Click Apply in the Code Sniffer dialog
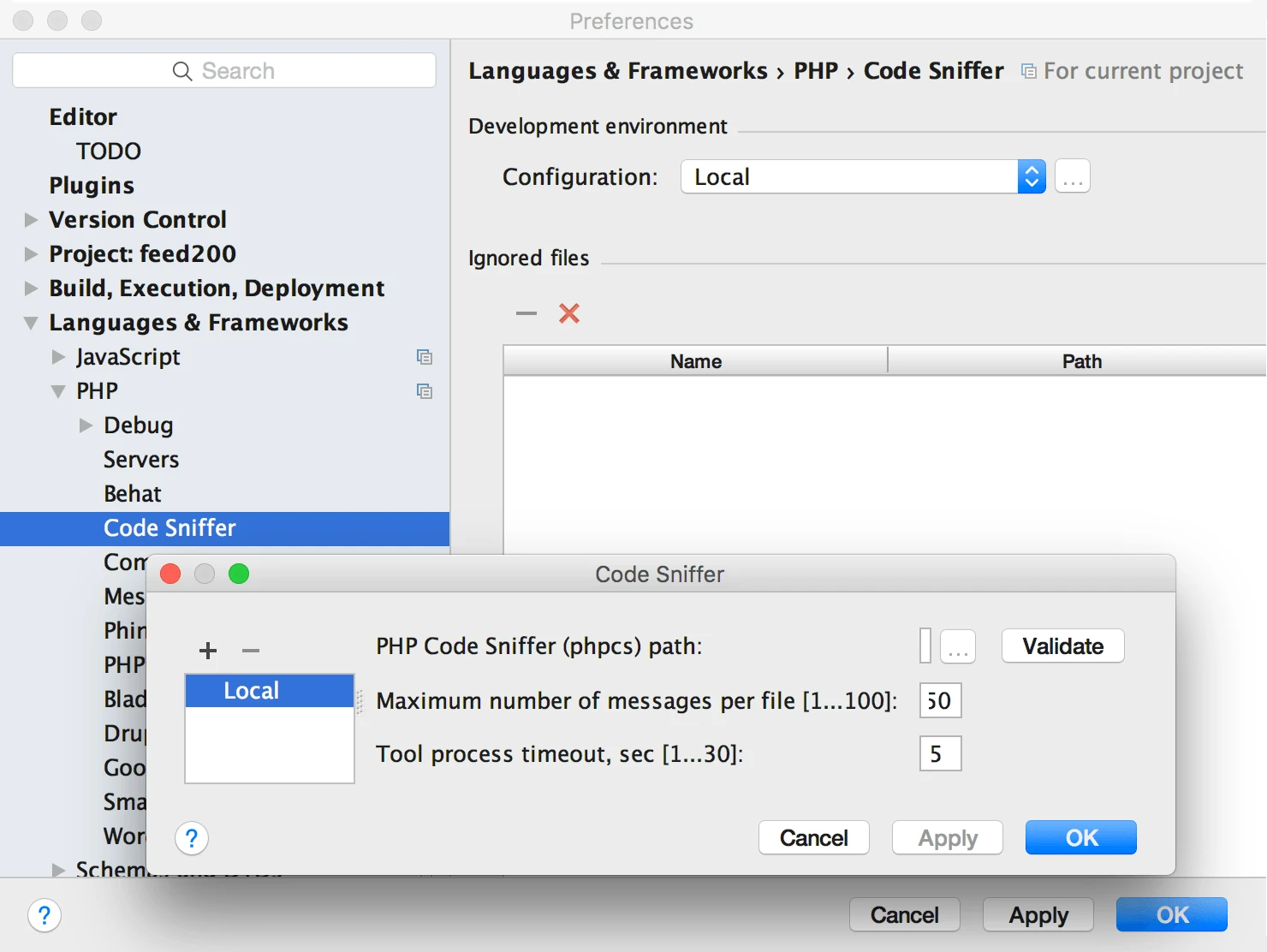Image resolution: width=1267 pixels, height=952 pixels. [x=947, y=837]
